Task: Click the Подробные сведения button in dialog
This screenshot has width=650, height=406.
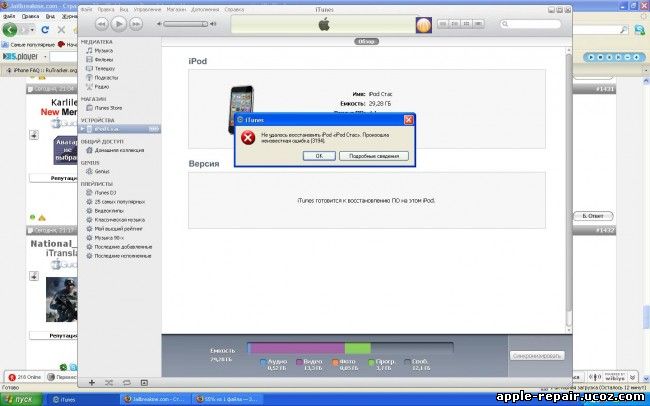Action: (x=374, y=156)
